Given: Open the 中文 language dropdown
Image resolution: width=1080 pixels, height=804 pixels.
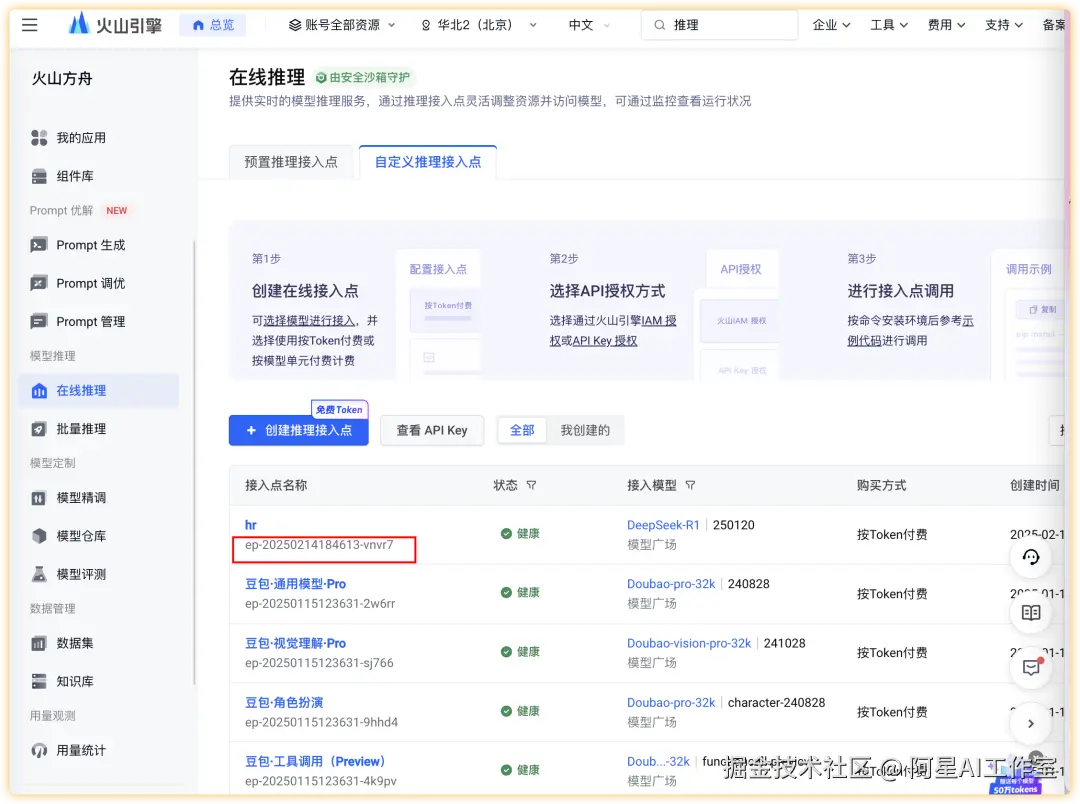Looking at the screenshot, I should [589, 25].
